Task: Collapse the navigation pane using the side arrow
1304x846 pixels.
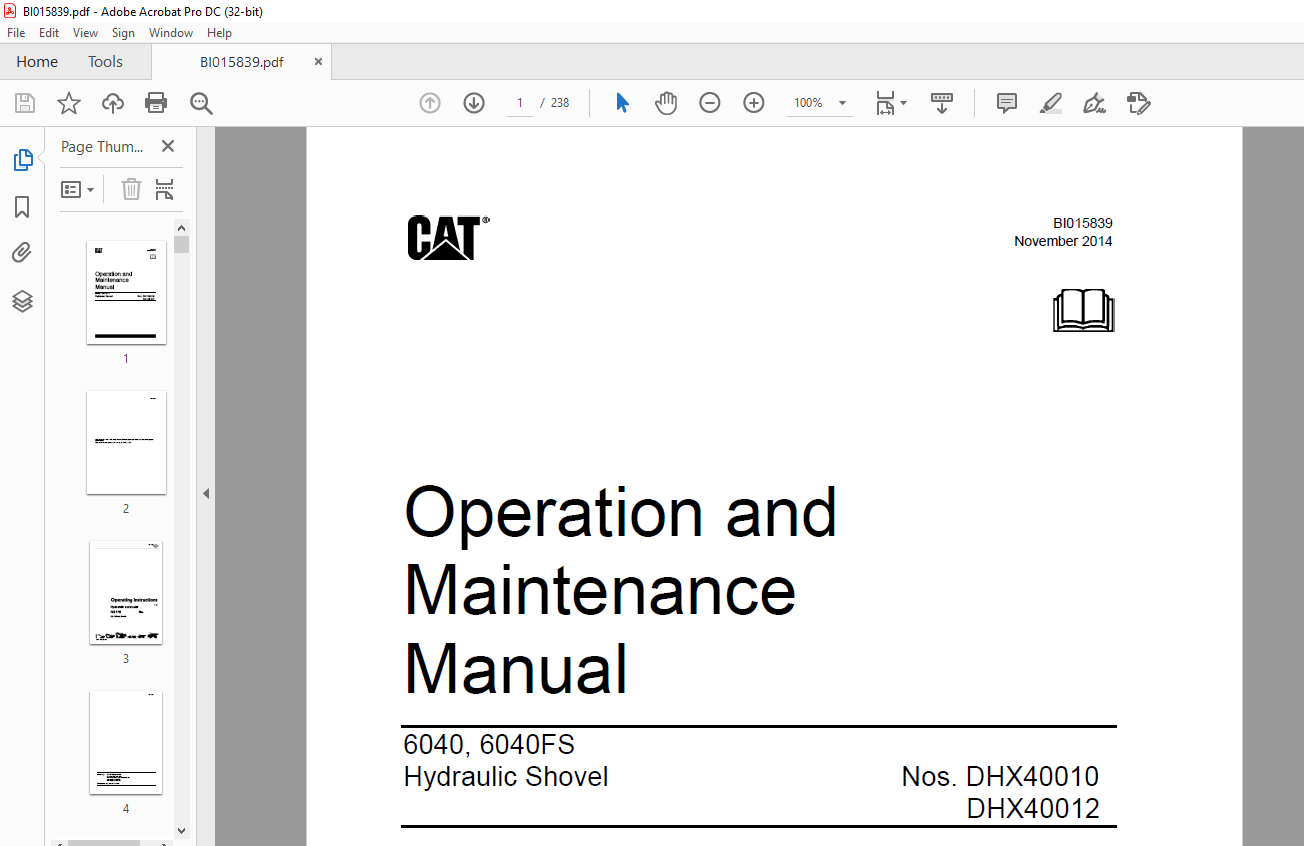Action: tap(206, 493)
